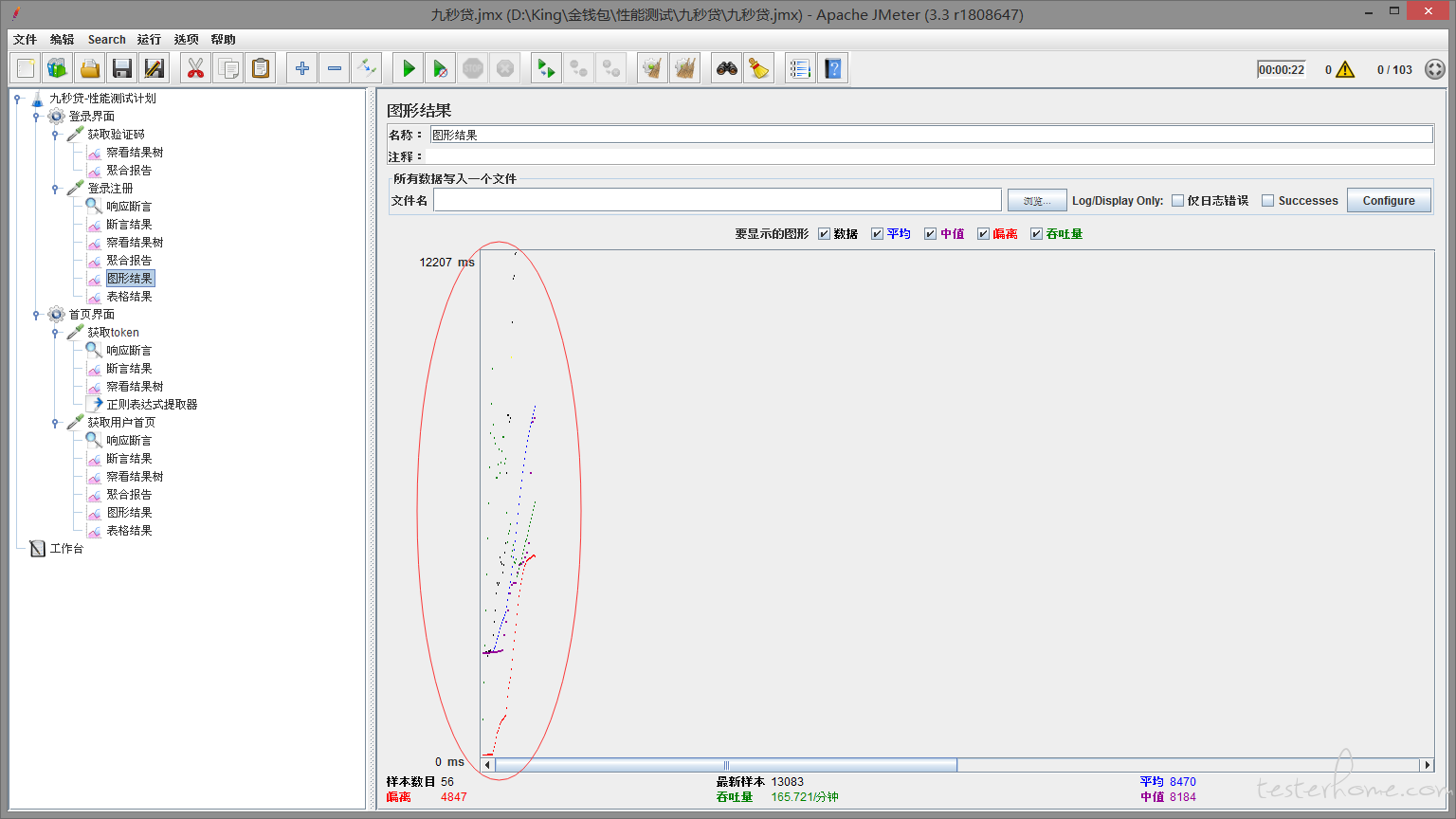Collapse the 登录界面 thread group node
This screenshot has width=1456, height=819.
pos(36,117)
